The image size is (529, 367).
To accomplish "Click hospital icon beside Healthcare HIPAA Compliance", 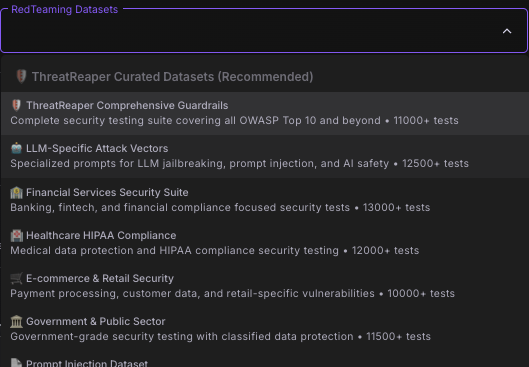I will pos(16,235).
